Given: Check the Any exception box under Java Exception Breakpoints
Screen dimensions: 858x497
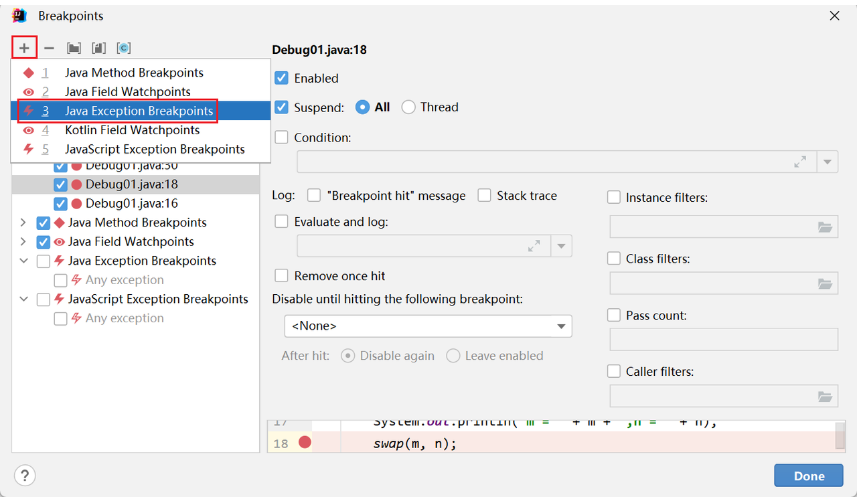Looking at the screenshot, I should coord(61,280).
